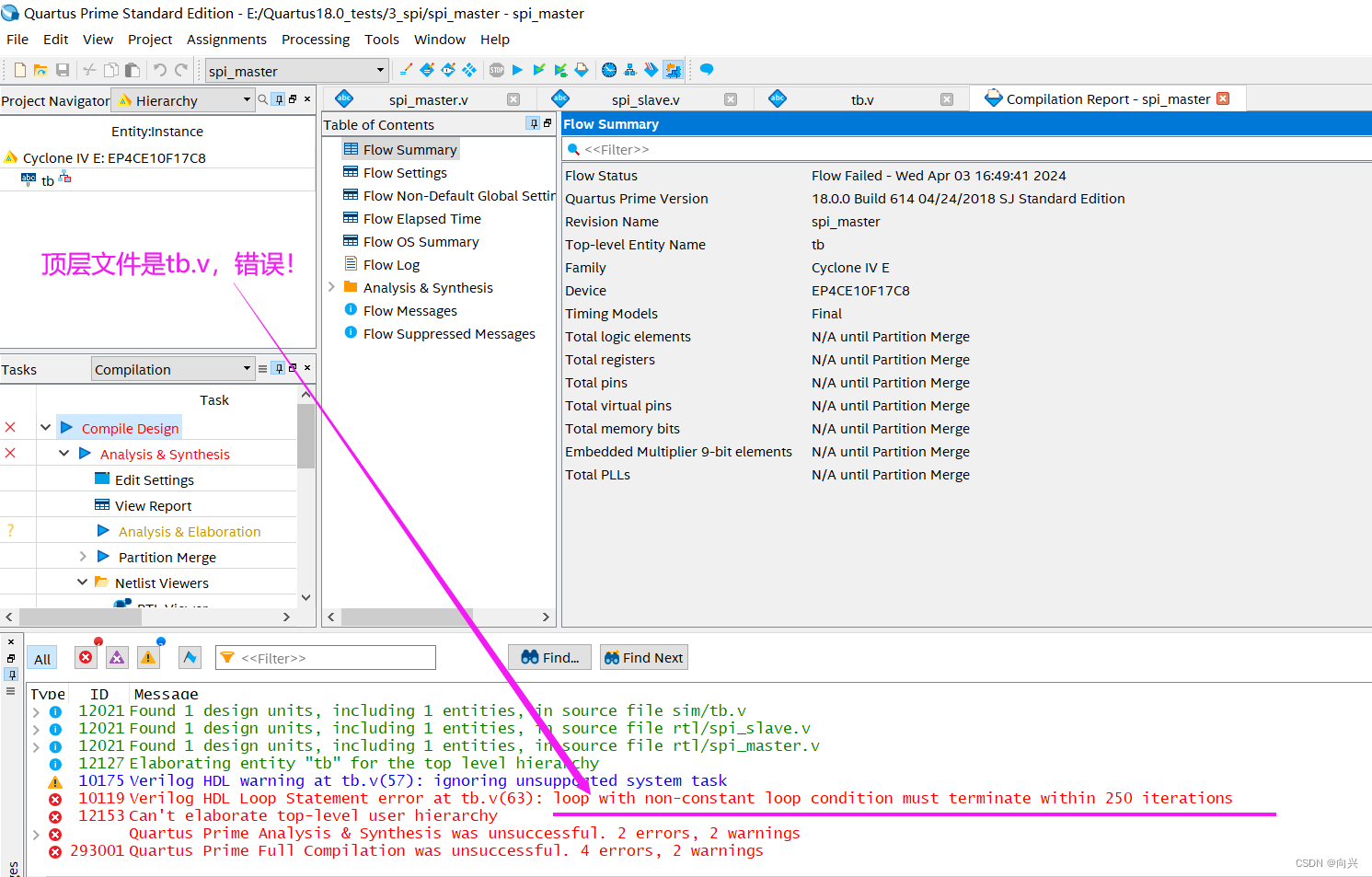Show flagged messages filter icon

[x=190, y=657]
